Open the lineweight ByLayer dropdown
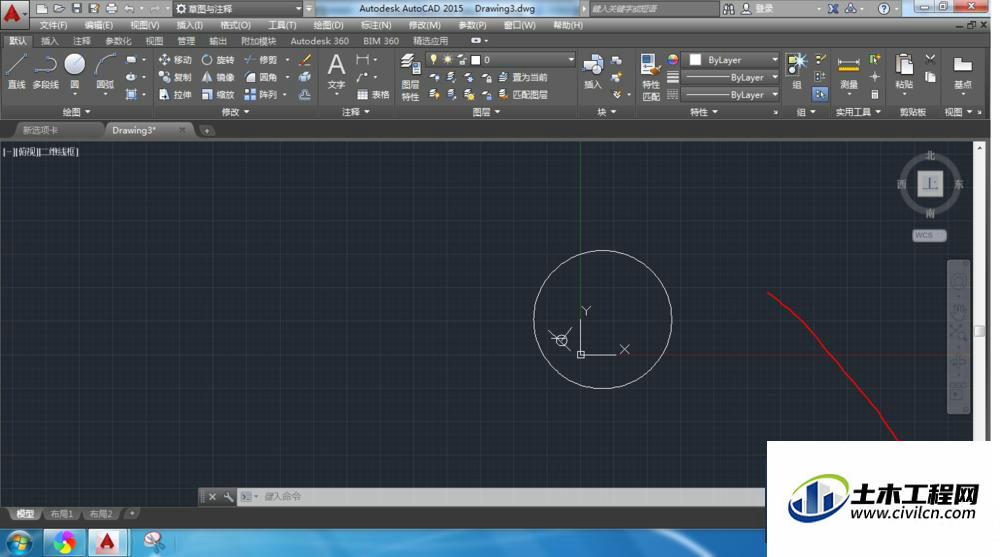This screenshot has height=557, width=1000. pyautogui.click(x=732, y=77)
